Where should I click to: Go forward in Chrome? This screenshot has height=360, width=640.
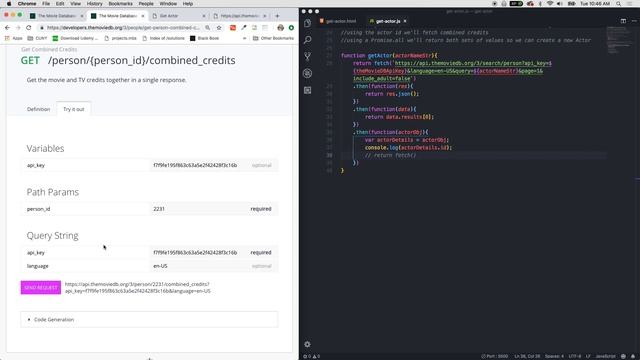(18, 28)
